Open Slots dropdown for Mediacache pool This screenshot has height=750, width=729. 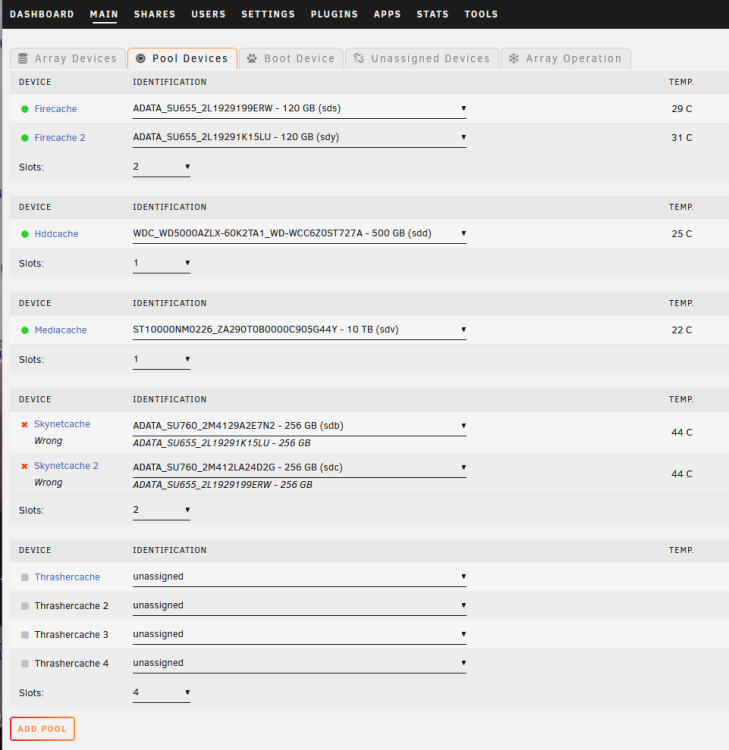tap(161, 359)
